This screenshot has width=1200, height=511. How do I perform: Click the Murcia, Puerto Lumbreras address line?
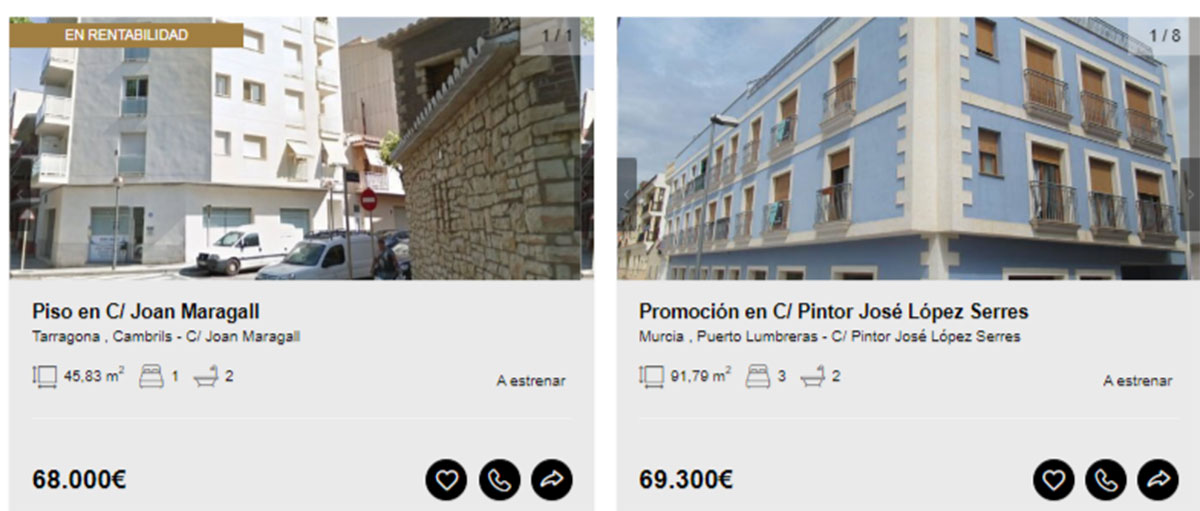[x=830, y=337]
